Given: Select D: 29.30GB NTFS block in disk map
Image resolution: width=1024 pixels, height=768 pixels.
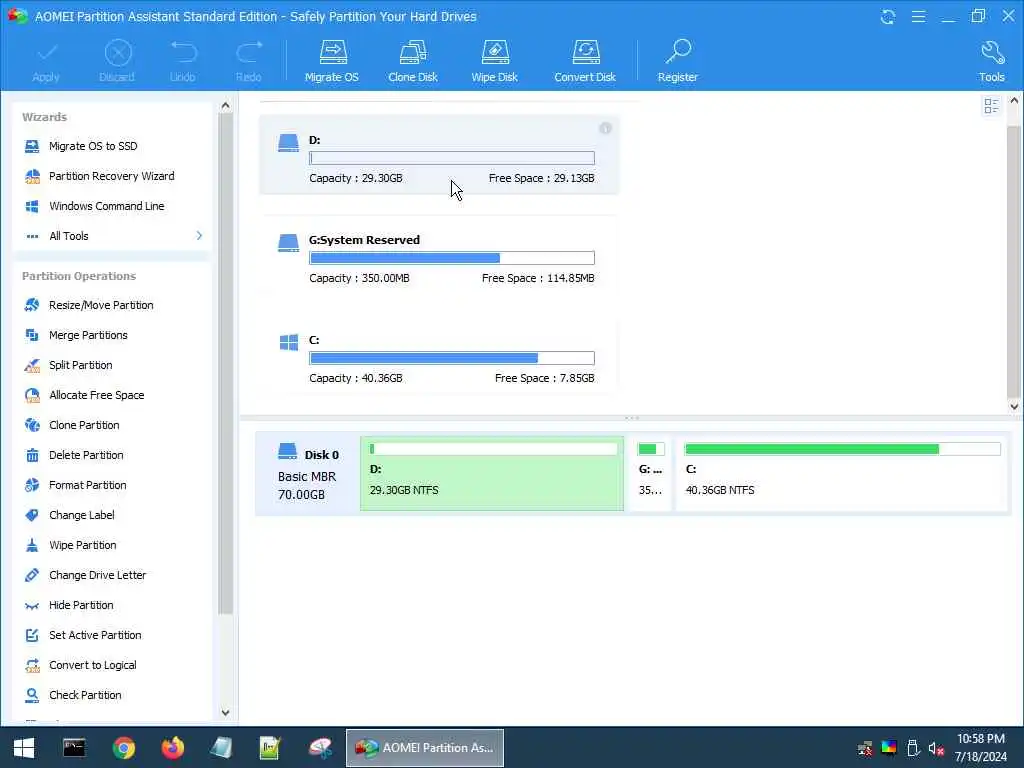Looking at the screenshot, I should click(492, 473).
